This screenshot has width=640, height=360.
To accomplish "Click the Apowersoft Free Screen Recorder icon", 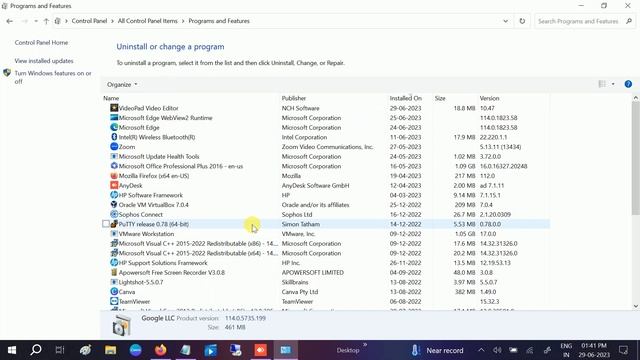I will tap(114, 272).
